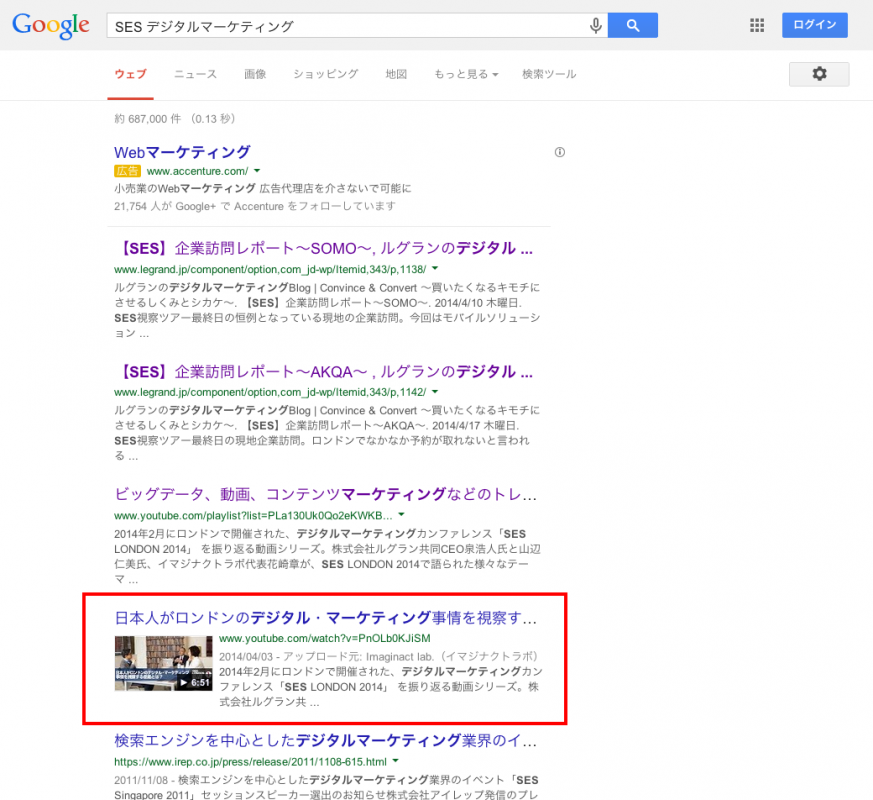The image size is (873, 800).
Task: Expand the arrow after the irep.co.jp URL
Action: pyautogui.click(x=395, y=761)
